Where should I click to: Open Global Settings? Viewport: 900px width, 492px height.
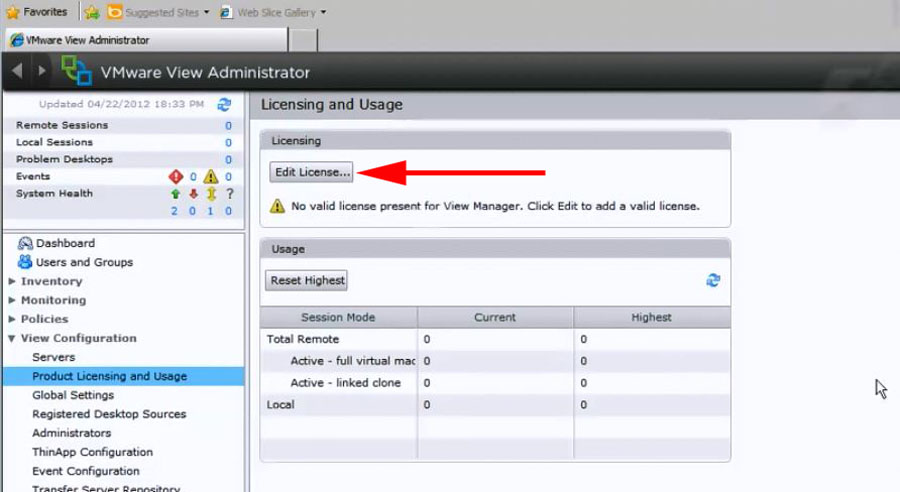point(73,395)
